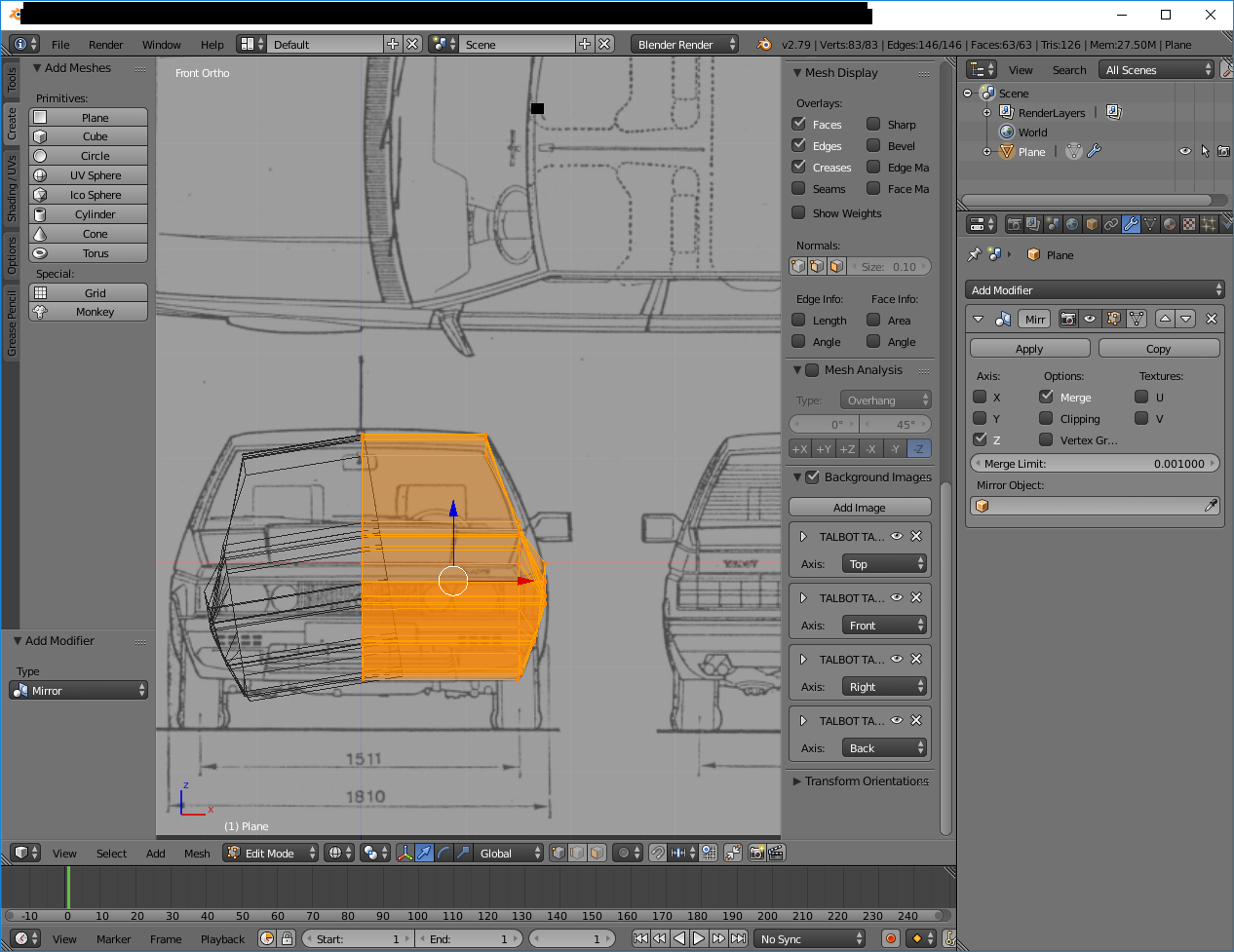Screen dimensions: 1234x952
Task: Open the Modifiers wrench tab in Properties
Action: point(1131,224)
